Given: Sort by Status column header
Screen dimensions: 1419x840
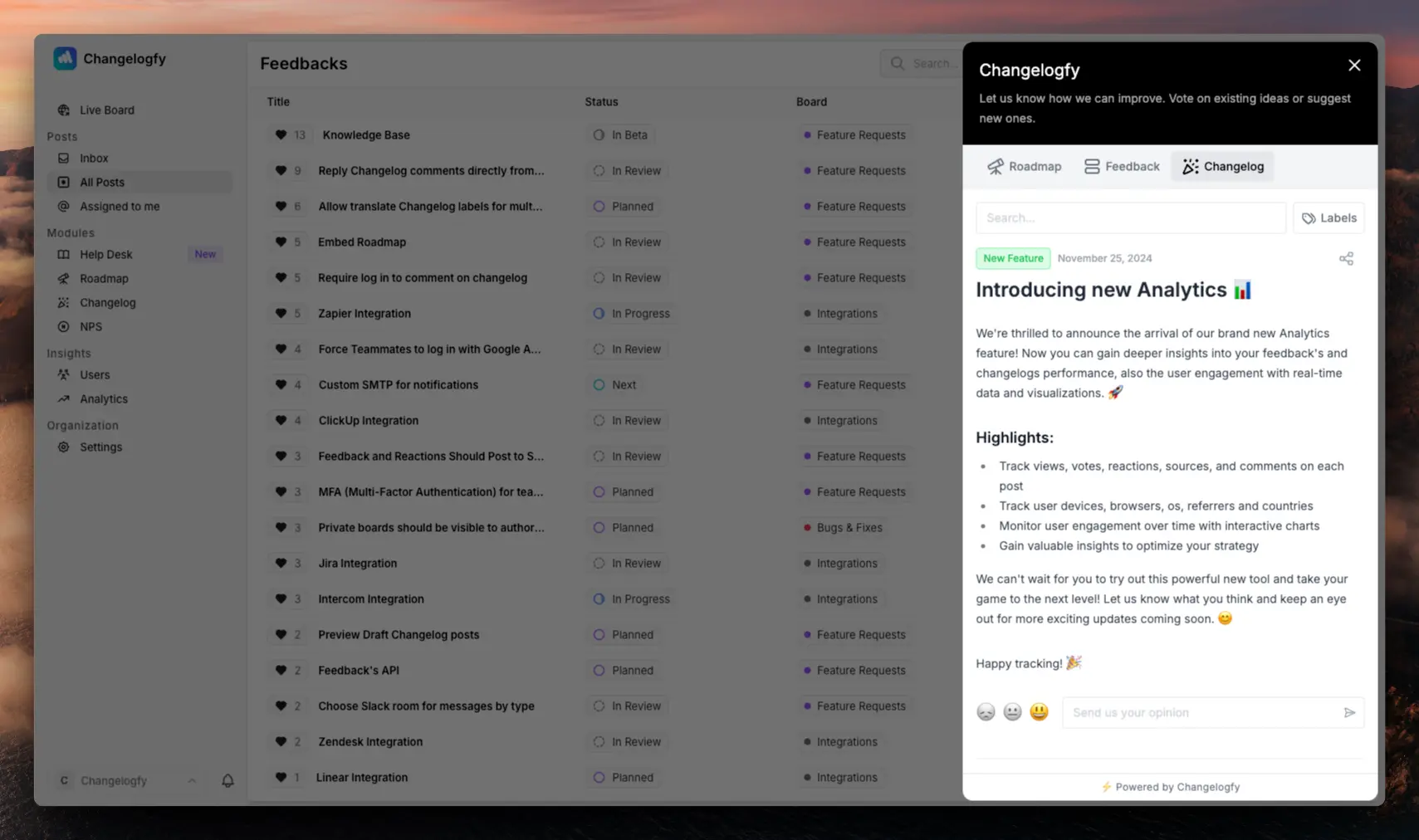Looking at the screenshot, I should coord(601,101).
